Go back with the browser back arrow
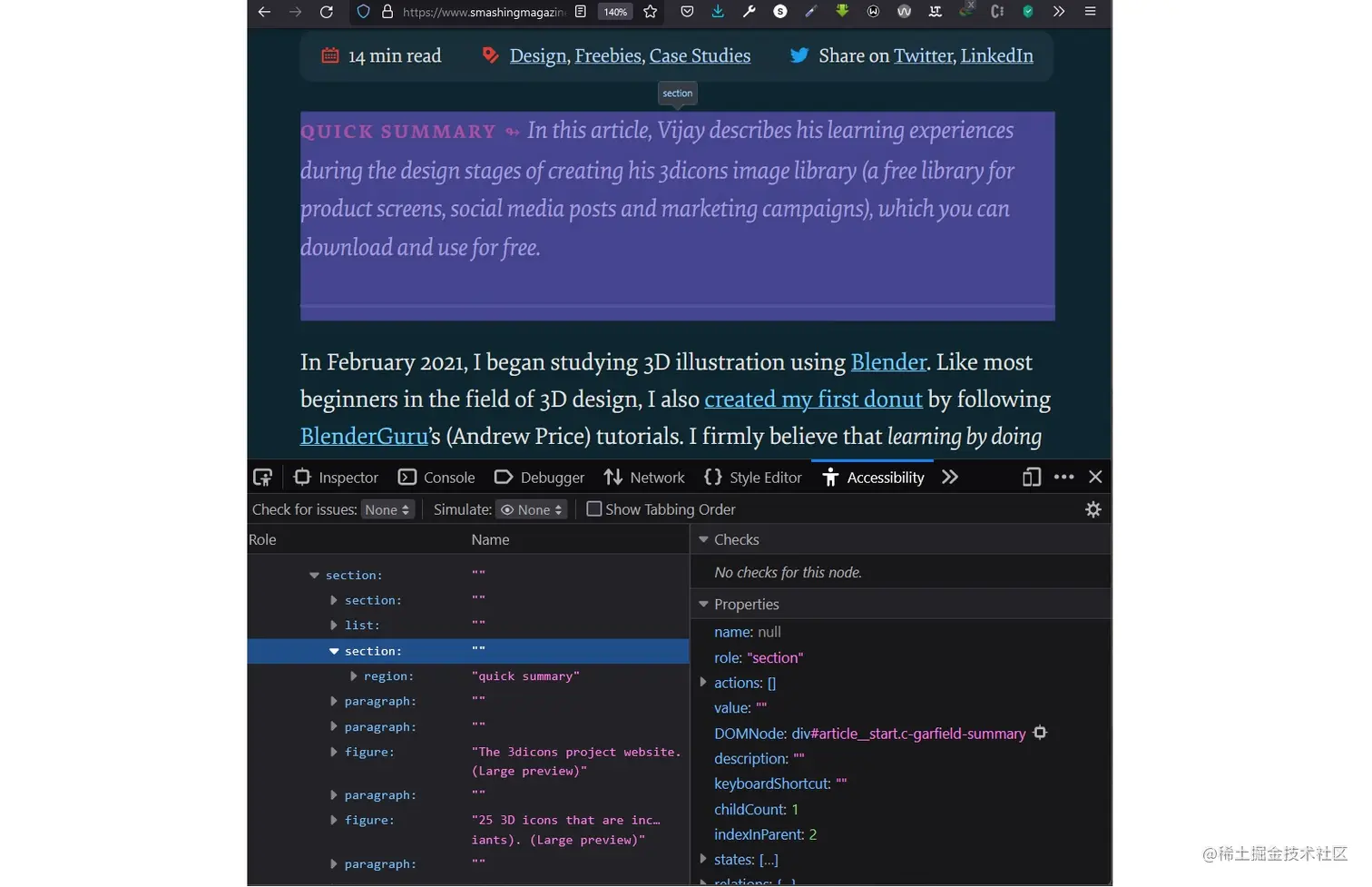Screen dimensions: 1372x887 coord(264,12)
